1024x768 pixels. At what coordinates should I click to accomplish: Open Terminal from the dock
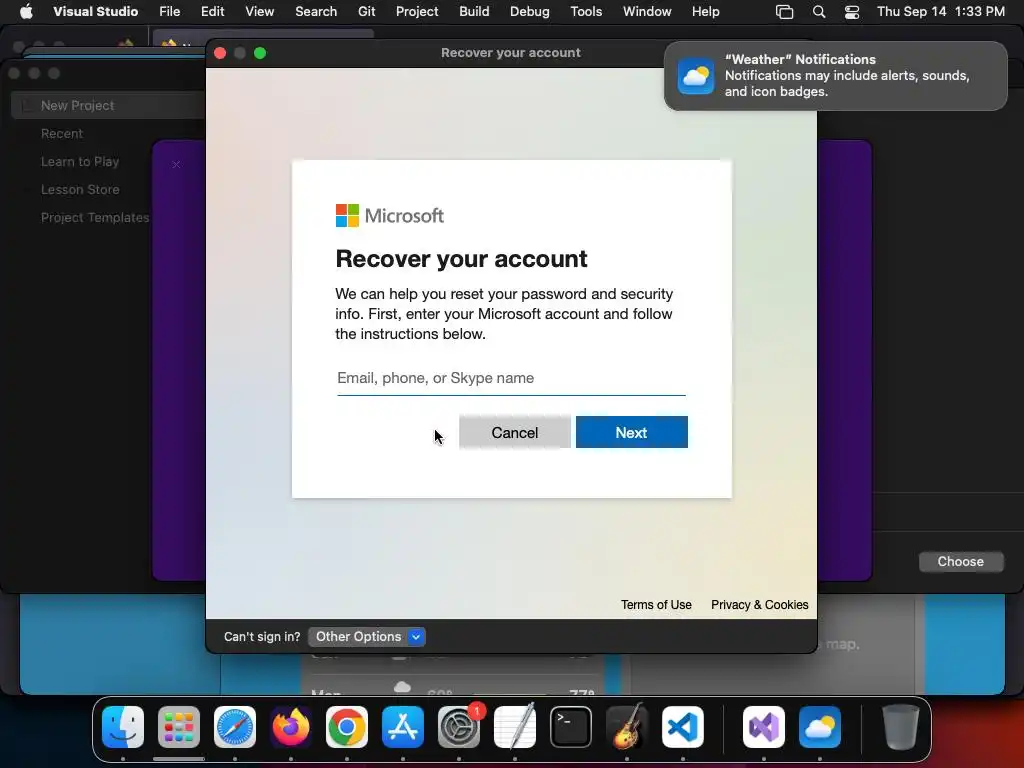pyautogui.click(x=571, y=727)
